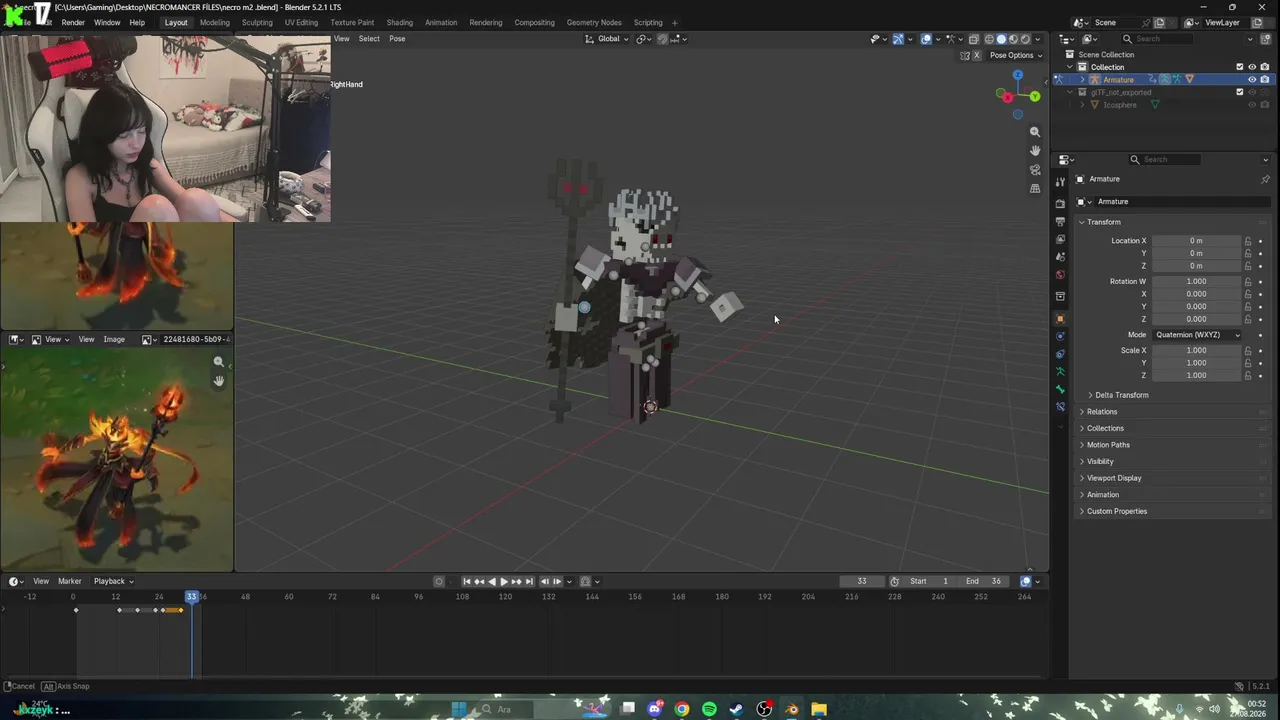
Task: Open the View Layer properties tab
Action: [1060, 239]
